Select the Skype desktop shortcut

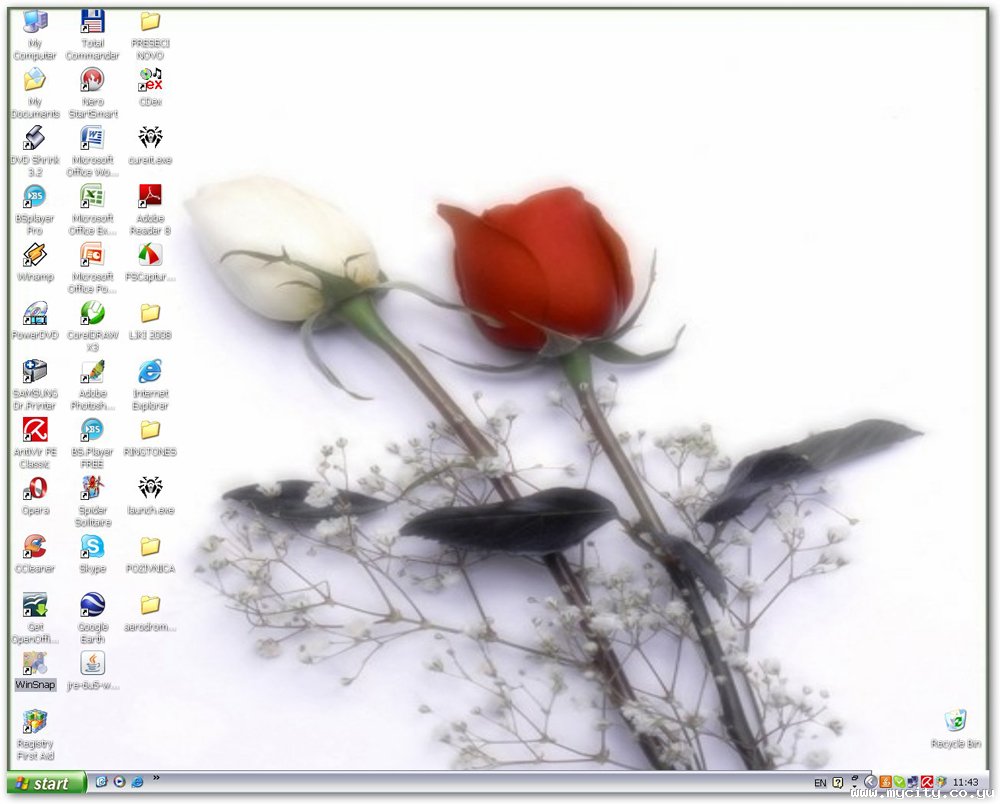(x=92, y=555)
